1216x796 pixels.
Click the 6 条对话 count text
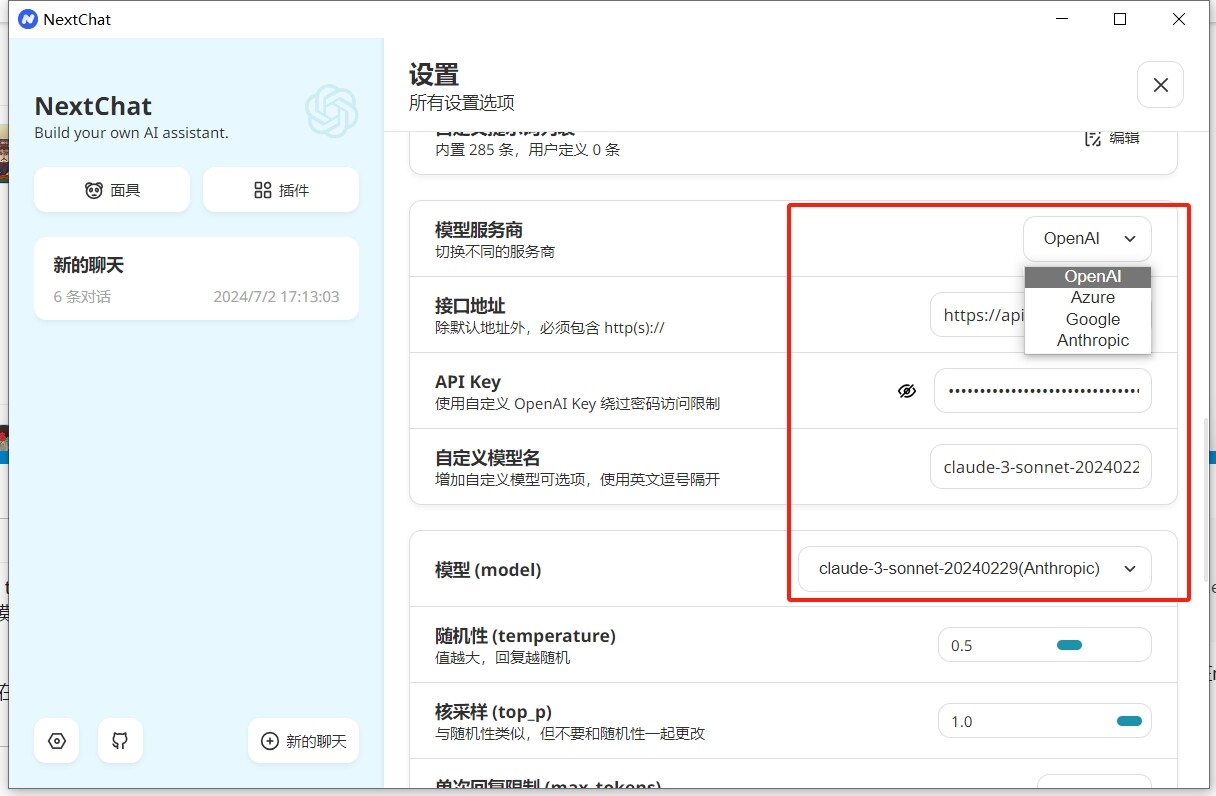pyautogui.click(x=82, y=297)
